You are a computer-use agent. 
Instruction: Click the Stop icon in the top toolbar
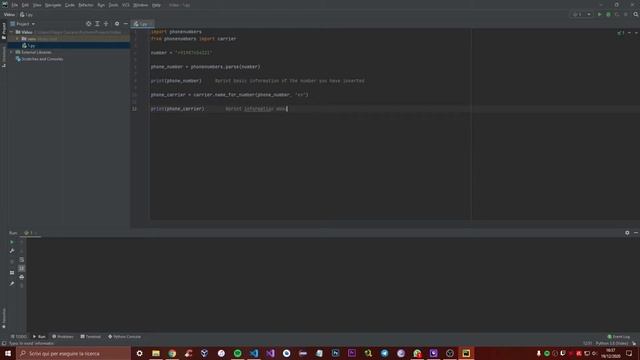tap(626, 14)
